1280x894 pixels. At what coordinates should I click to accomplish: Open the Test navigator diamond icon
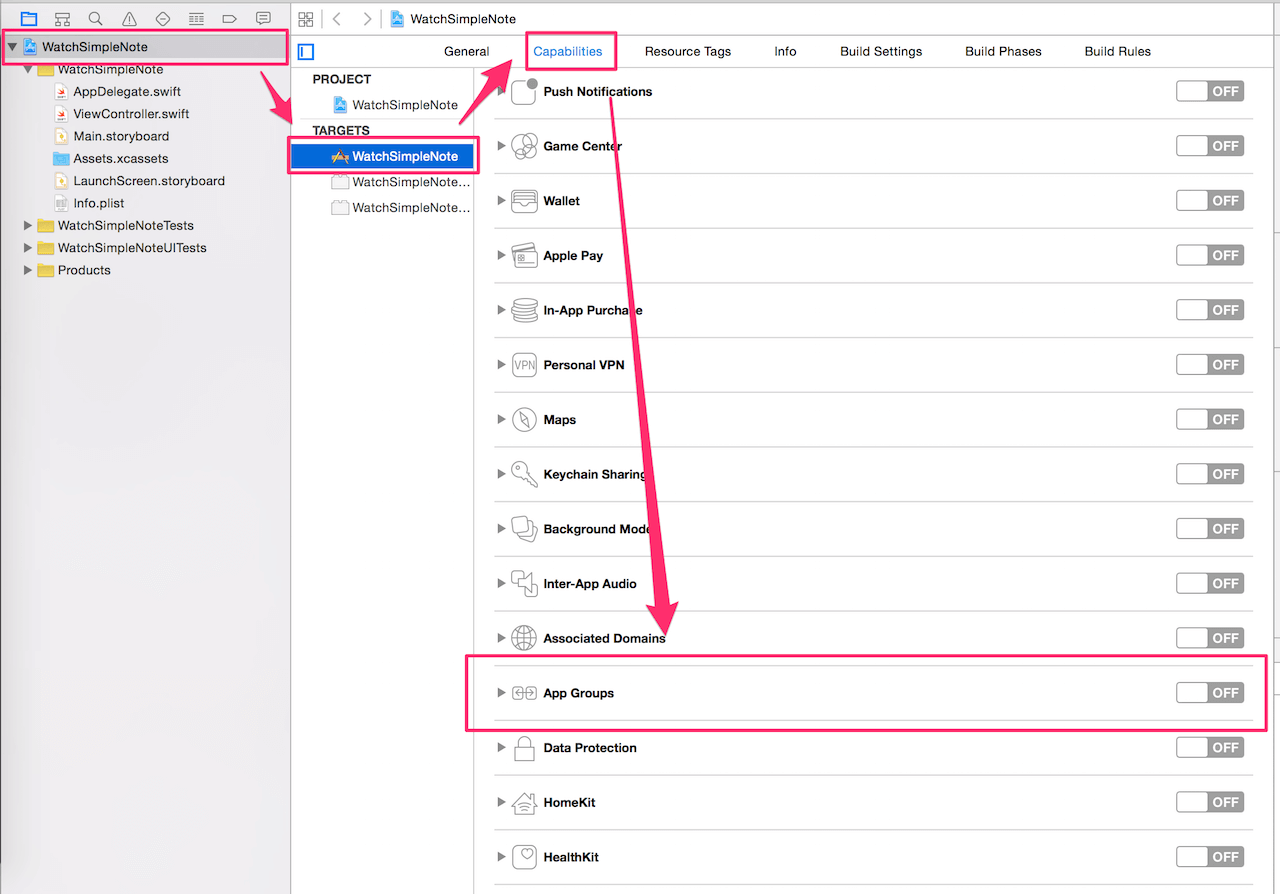pos(163,19)
